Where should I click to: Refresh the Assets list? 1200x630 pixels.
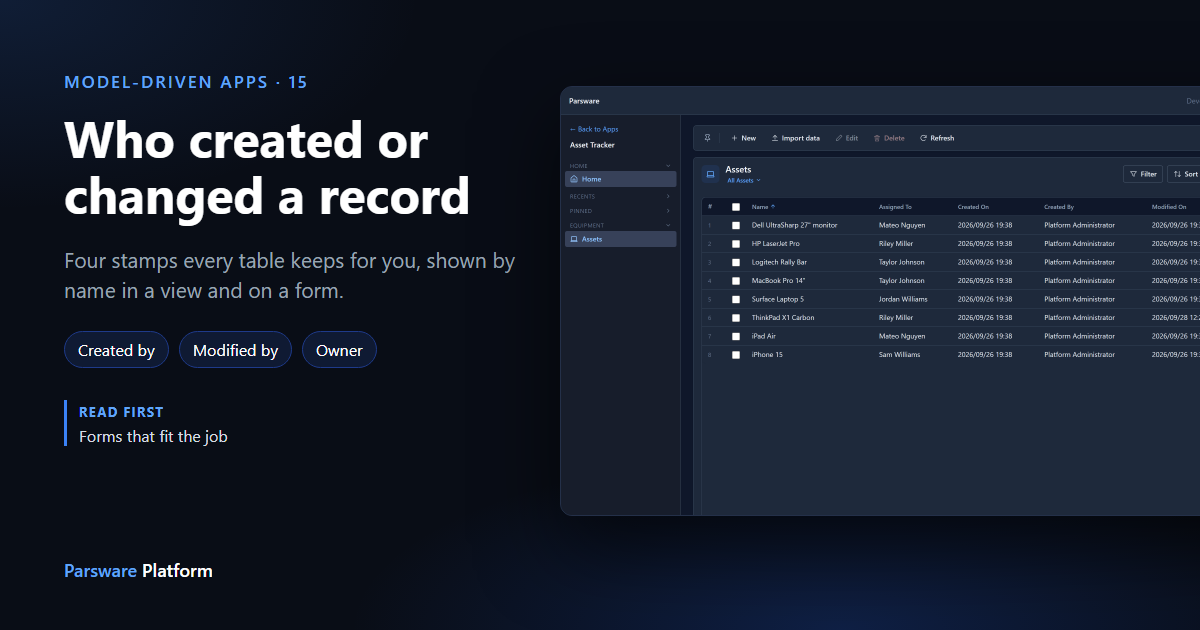pos(937,138)
